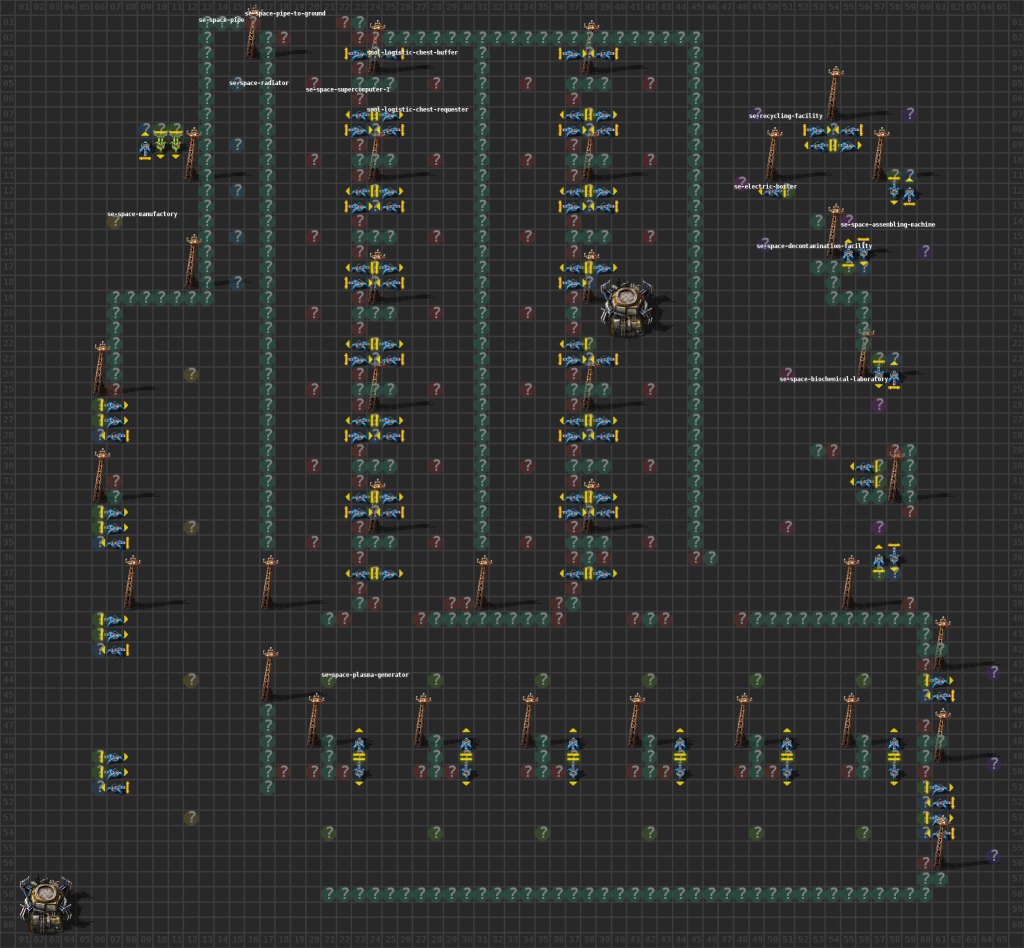Image resolution: width=1024 pixels, height=948 pixels.
Task: Click the se-electric-boiler label
Action: coord(765,186)
